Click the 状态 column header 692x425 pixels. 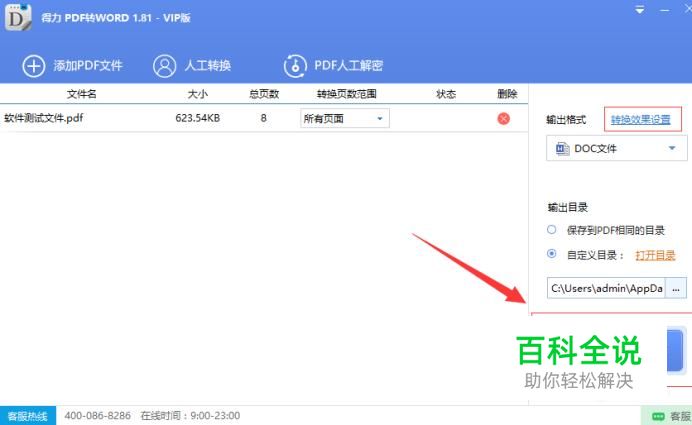pos(446,94)
